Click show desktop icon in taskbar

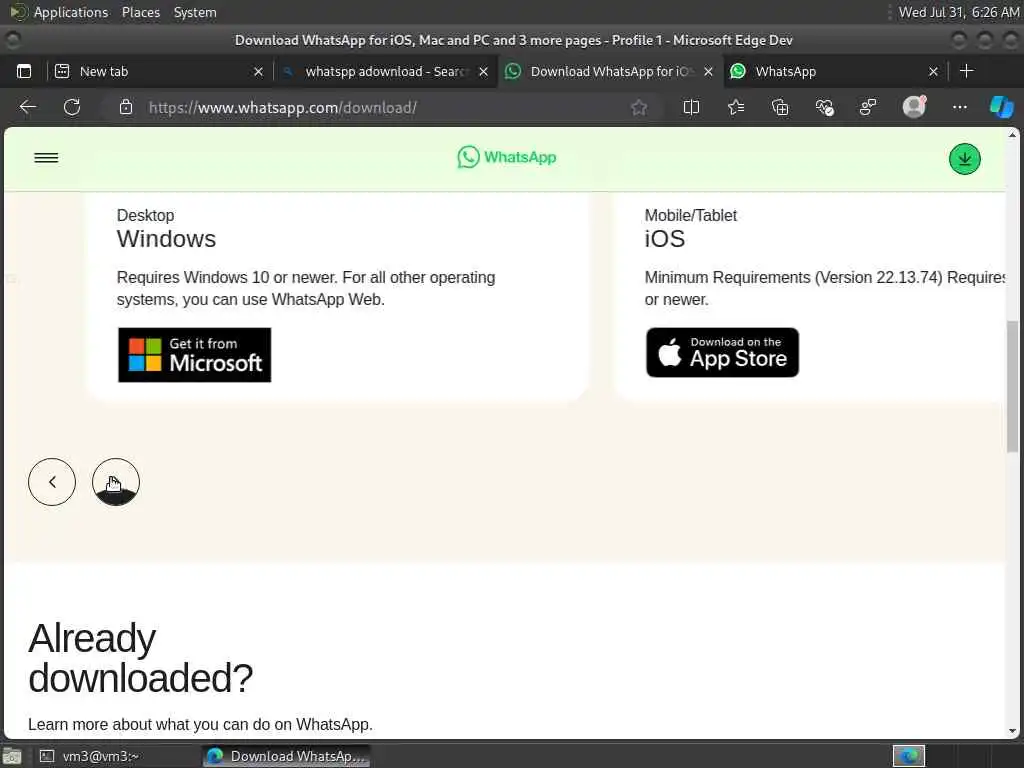click(12, 756)
